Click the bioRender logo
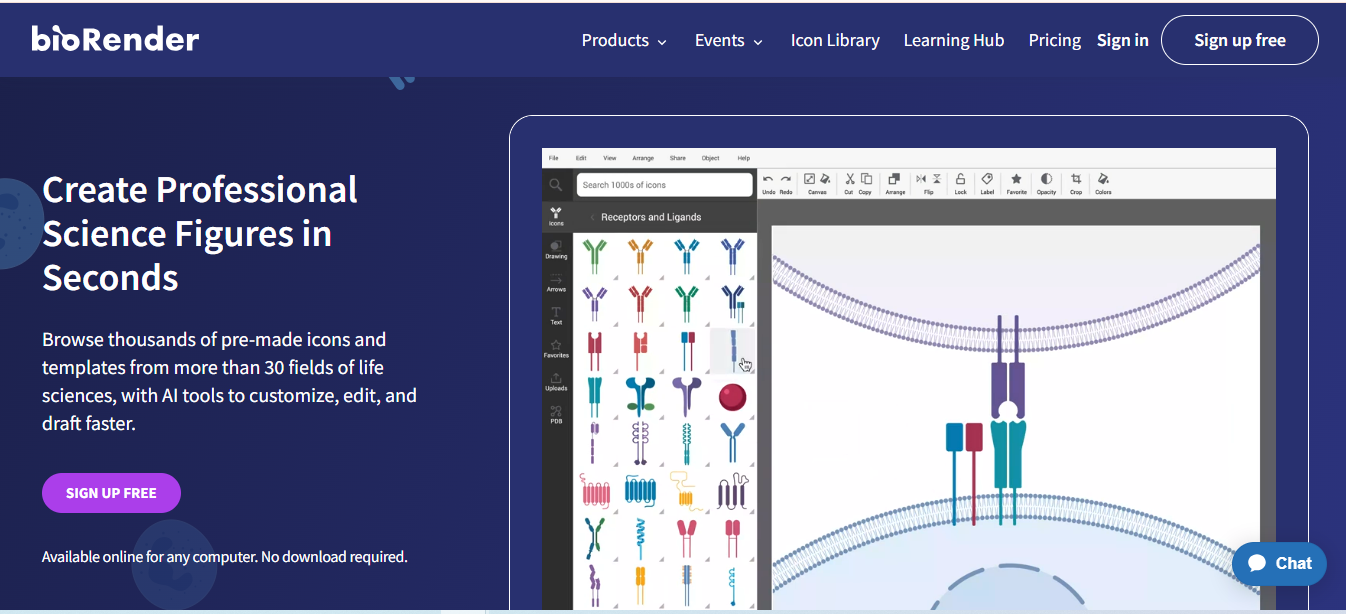Viewport: 1346px width, 614px height. [115, 39]
